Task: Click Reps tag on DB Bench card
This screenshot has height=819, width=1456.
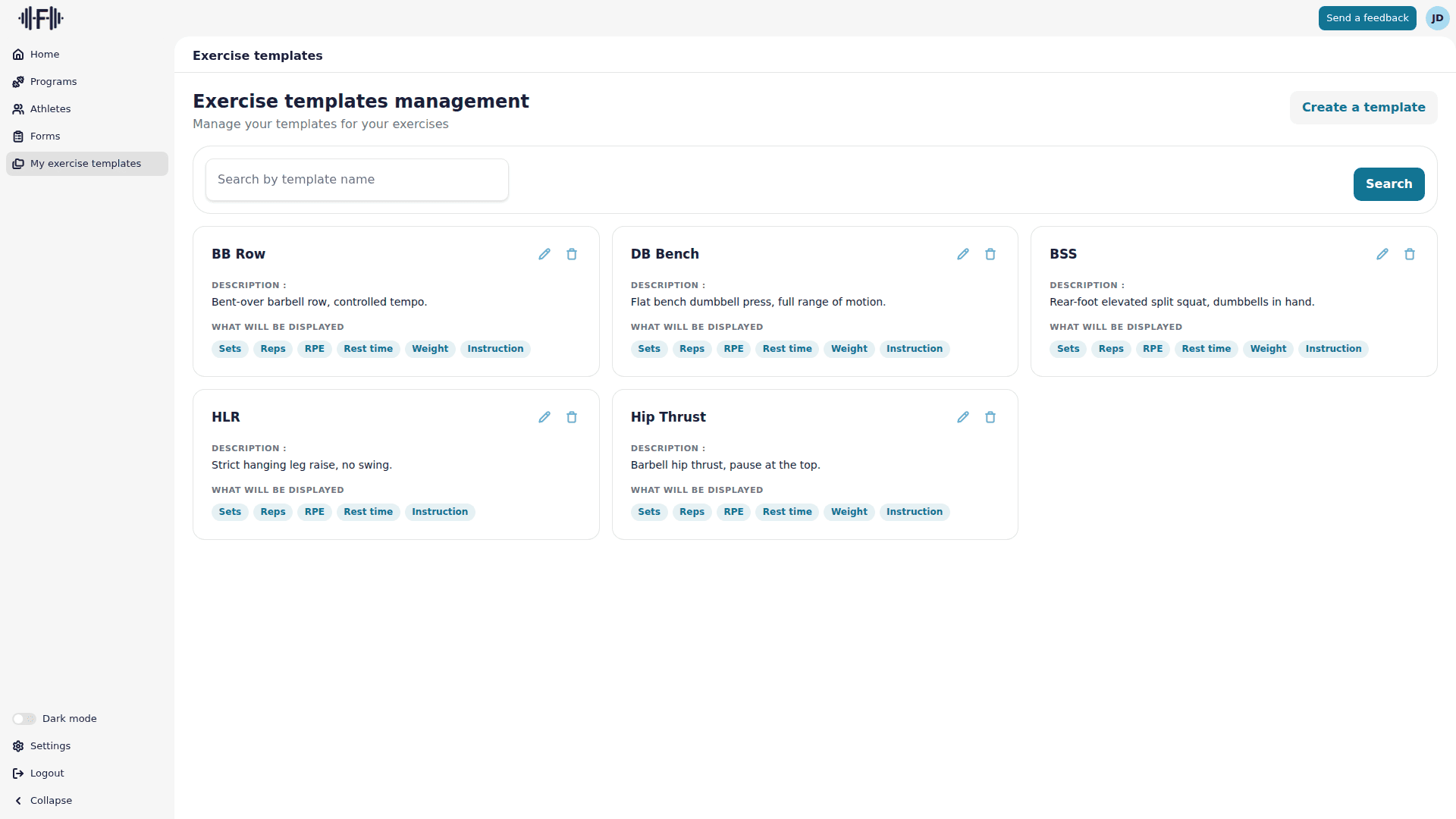Action: 692,349
